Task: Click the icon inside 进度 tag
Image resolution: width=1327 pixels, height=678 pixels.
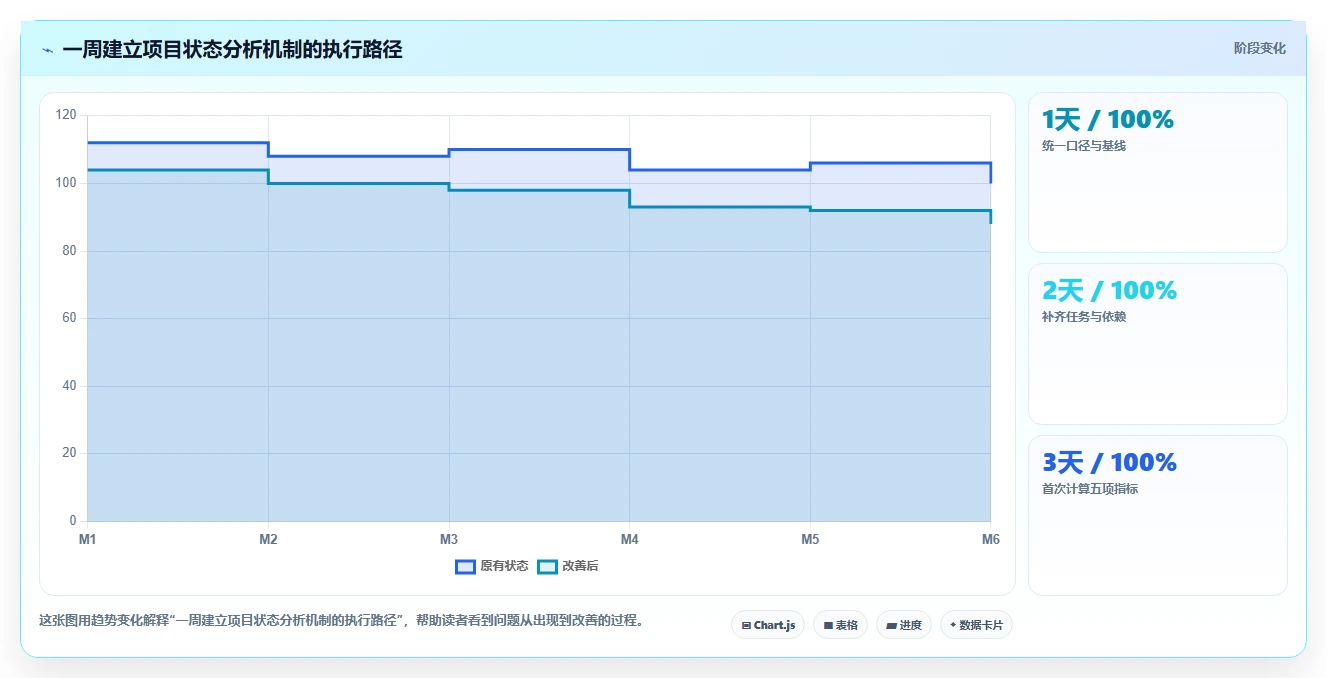Action: click(x=891, y=625)
